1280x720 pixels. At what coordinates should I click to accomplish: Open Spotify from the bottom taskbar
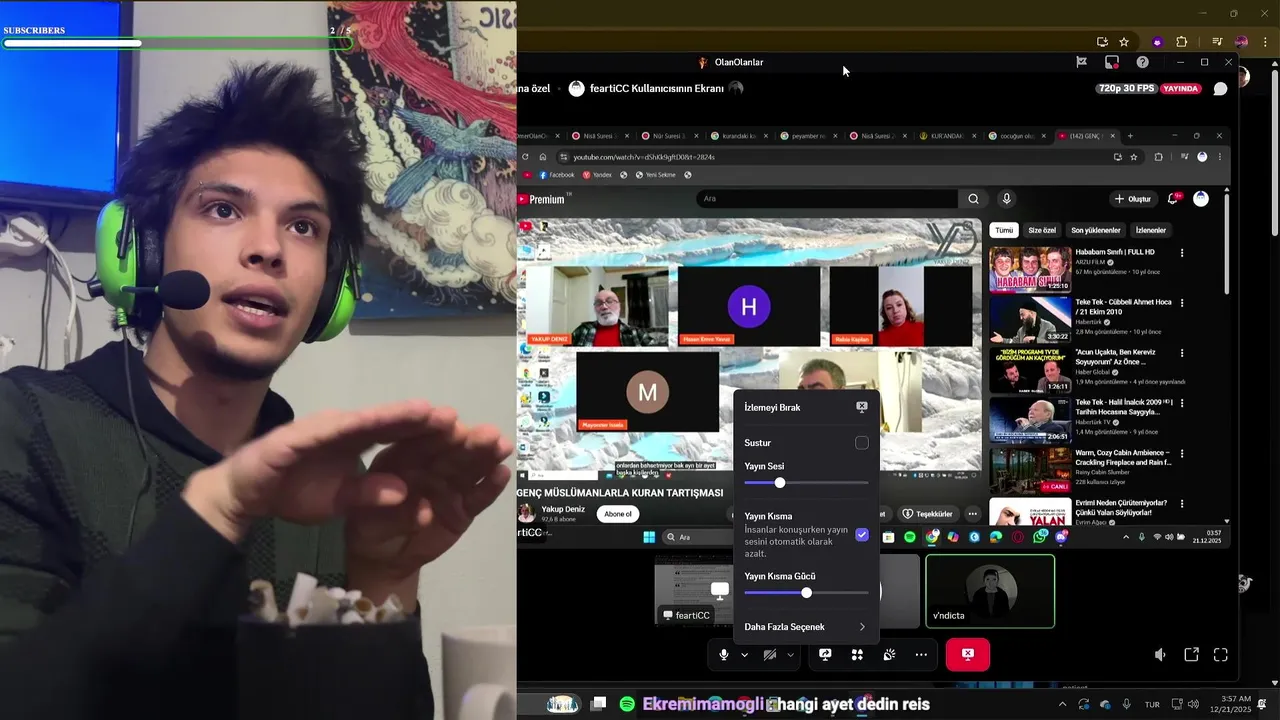627,704
